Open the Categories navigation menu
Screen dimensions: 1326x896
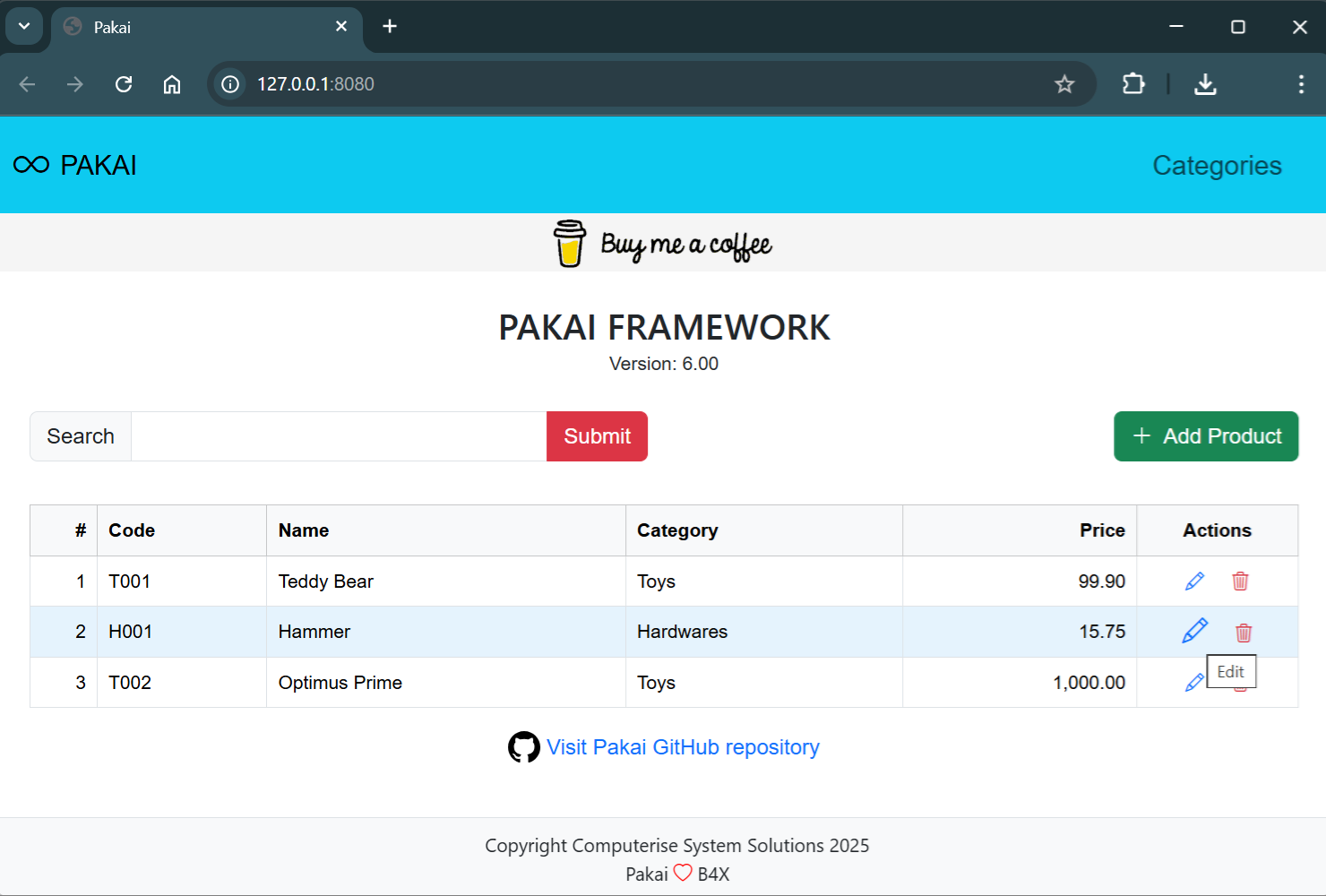pos(1217,165)
